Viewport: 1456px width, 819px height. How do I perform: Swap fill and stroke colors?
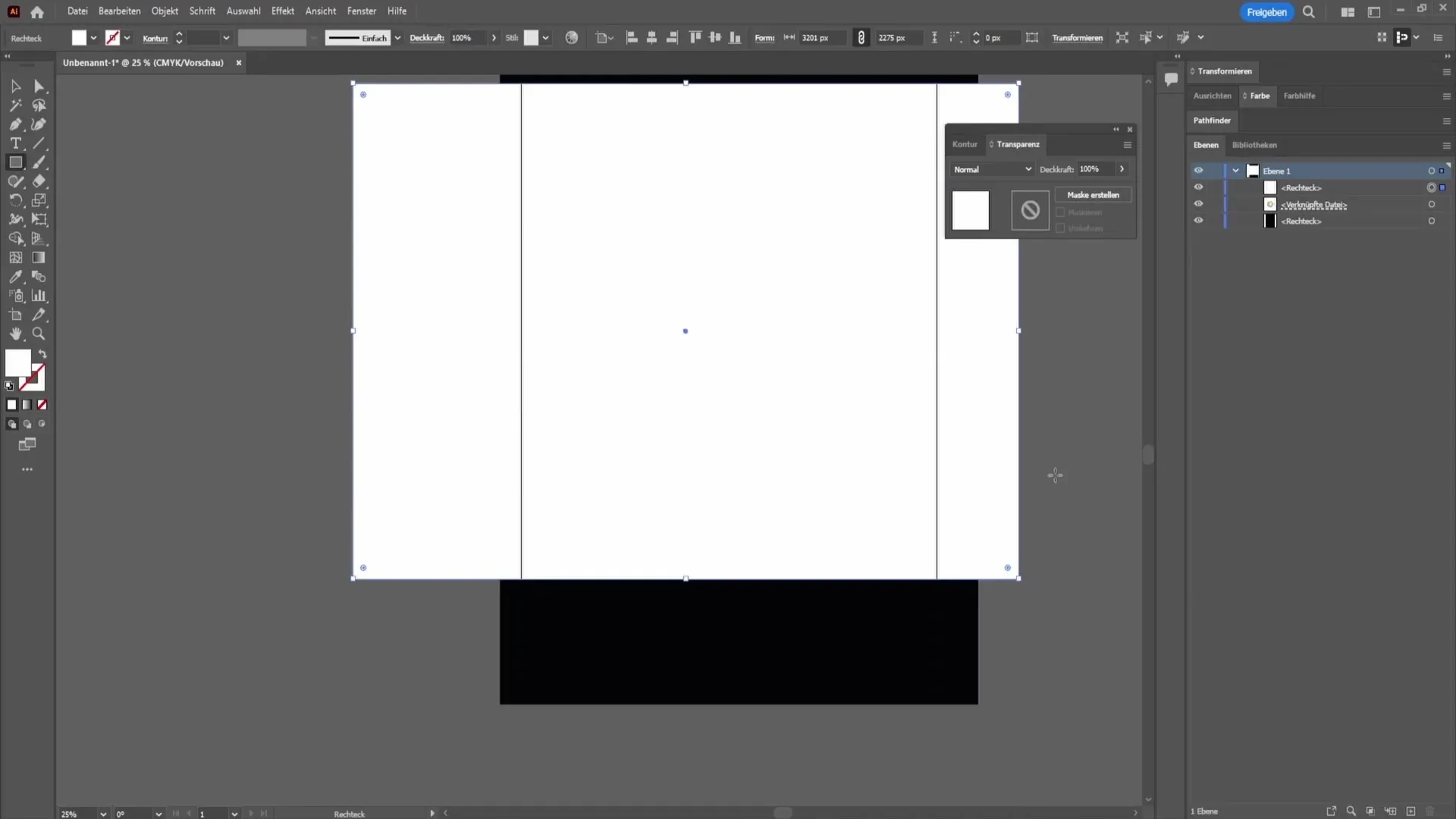click(x=42, y=354)
